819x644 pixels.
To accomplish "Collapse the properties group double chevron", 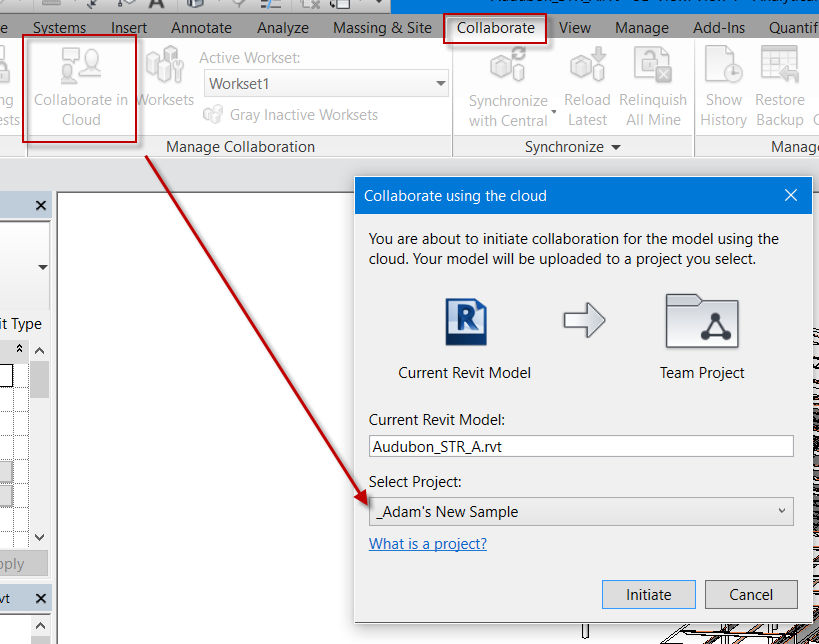I will 19,348.
